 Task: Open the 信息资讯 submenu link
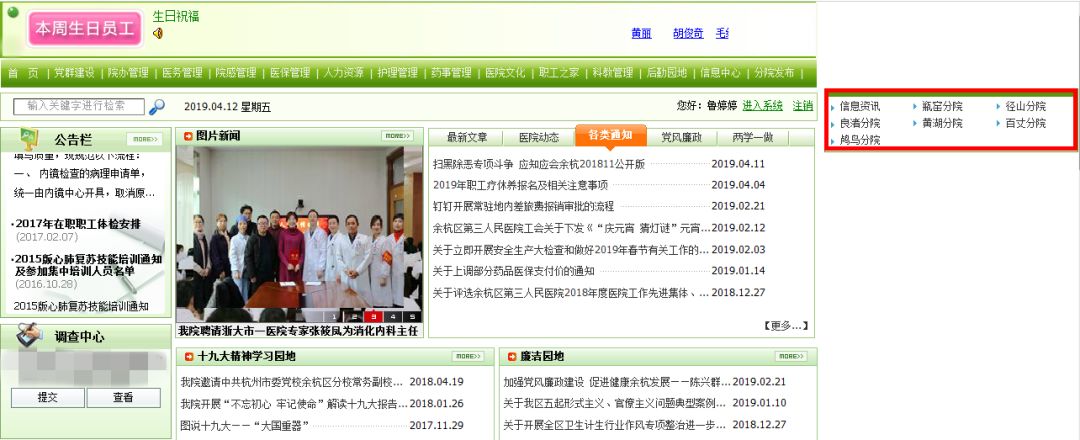point(860,106)
